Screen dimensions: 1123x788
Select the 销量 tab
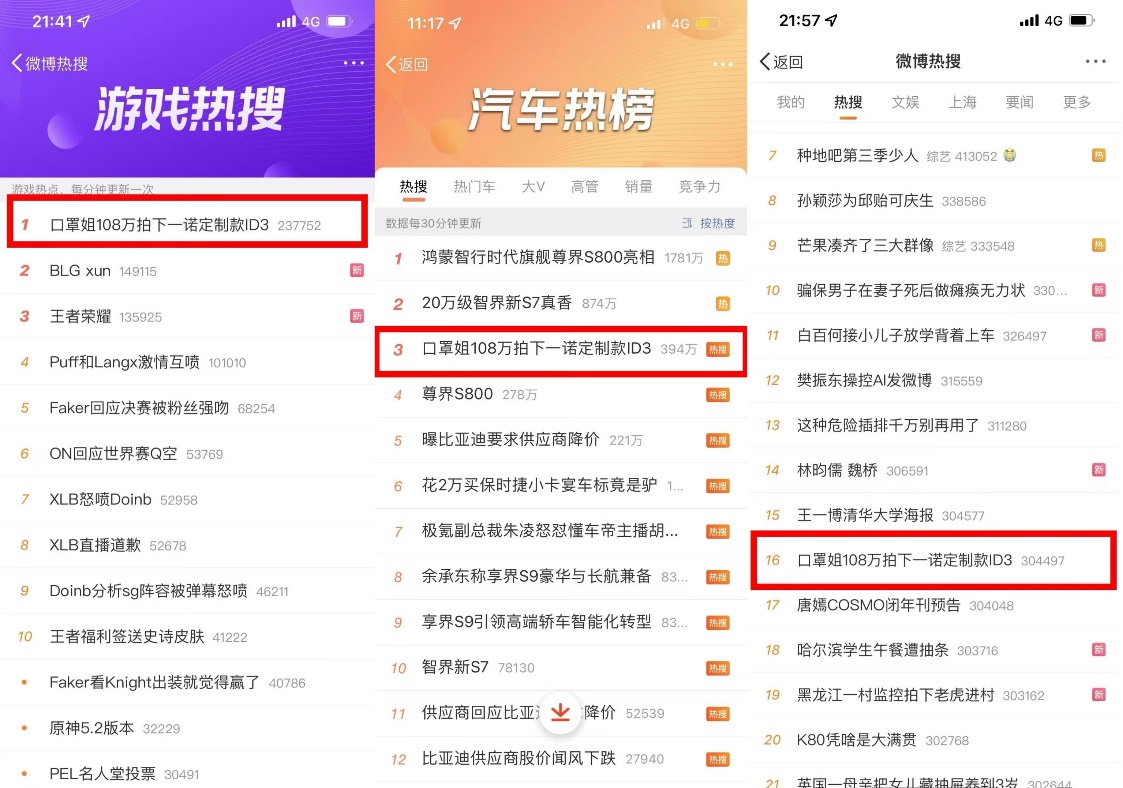pyautogui.click(x=638, y=187)
